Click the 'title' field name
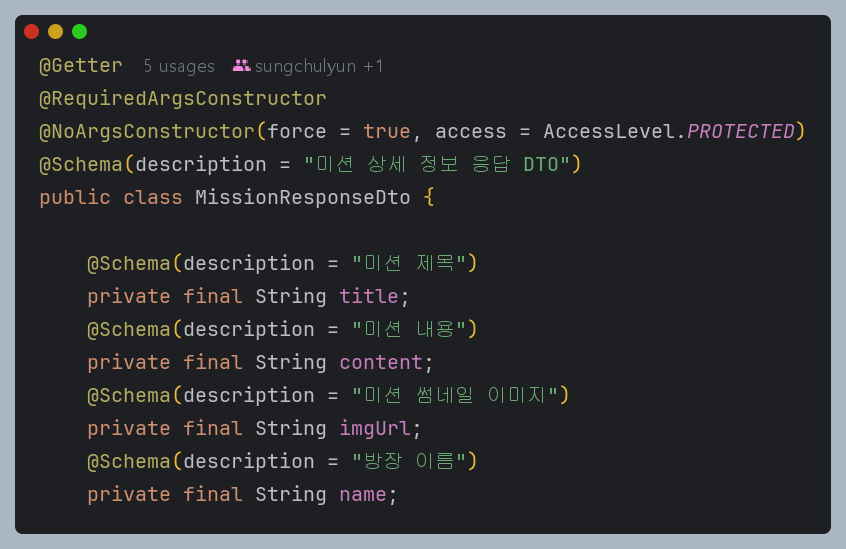 [x=369, y=296]
